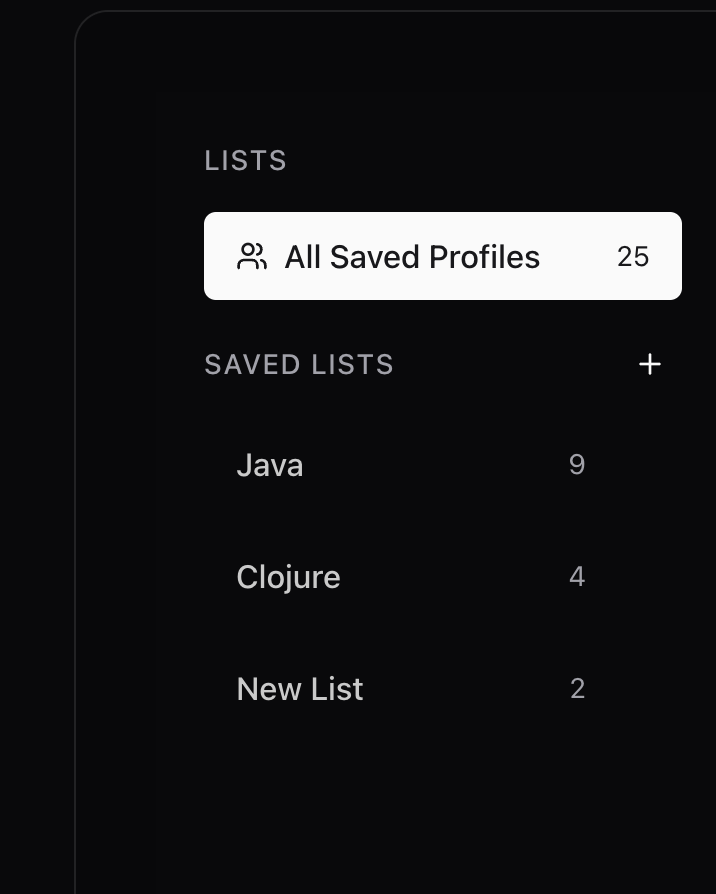Click the number 4 next to Clojure
This screenshot has height=894, width=716.
tap(578, 576)
